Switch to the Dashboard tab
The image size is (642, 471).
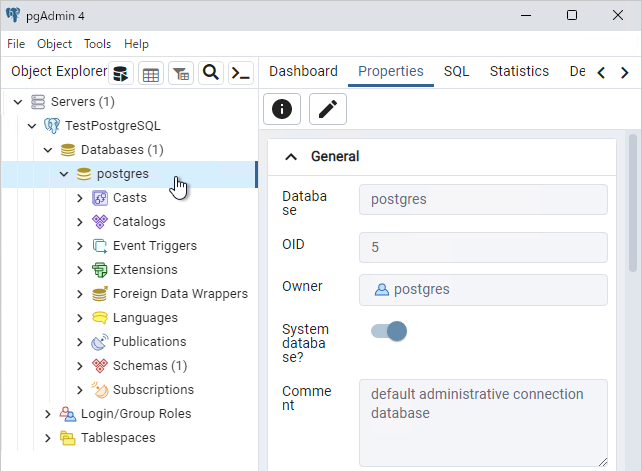(303, 71)
